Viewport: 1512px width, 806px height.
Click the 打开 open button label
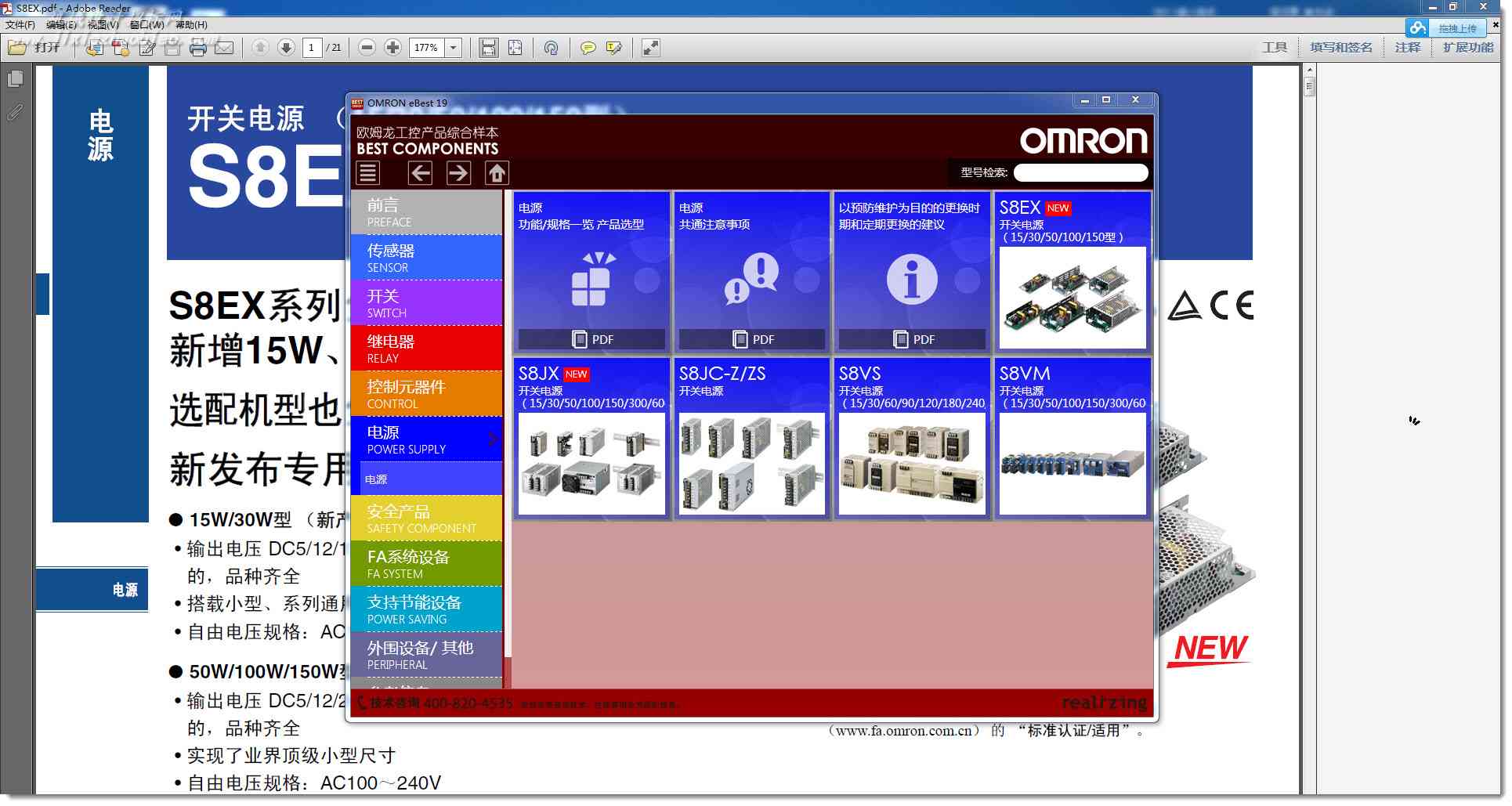click(47, 48)
